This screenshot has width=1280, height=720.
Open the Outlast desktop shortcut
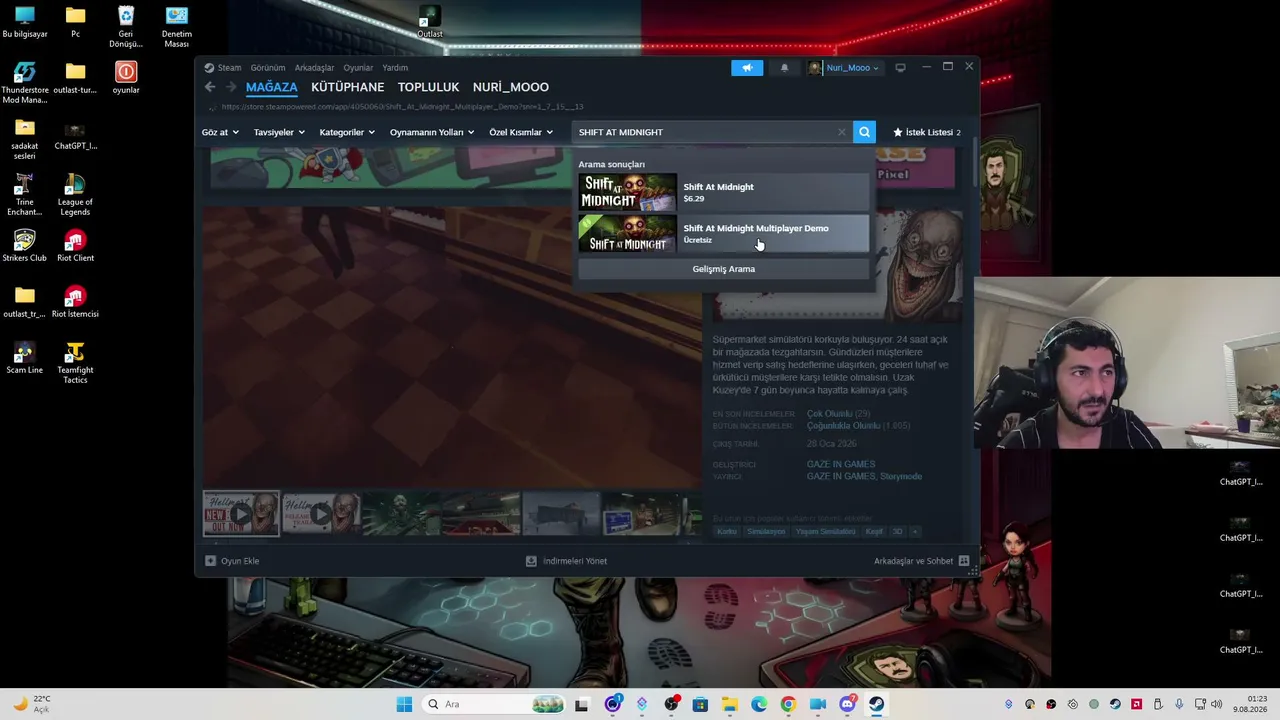[430, 22]
